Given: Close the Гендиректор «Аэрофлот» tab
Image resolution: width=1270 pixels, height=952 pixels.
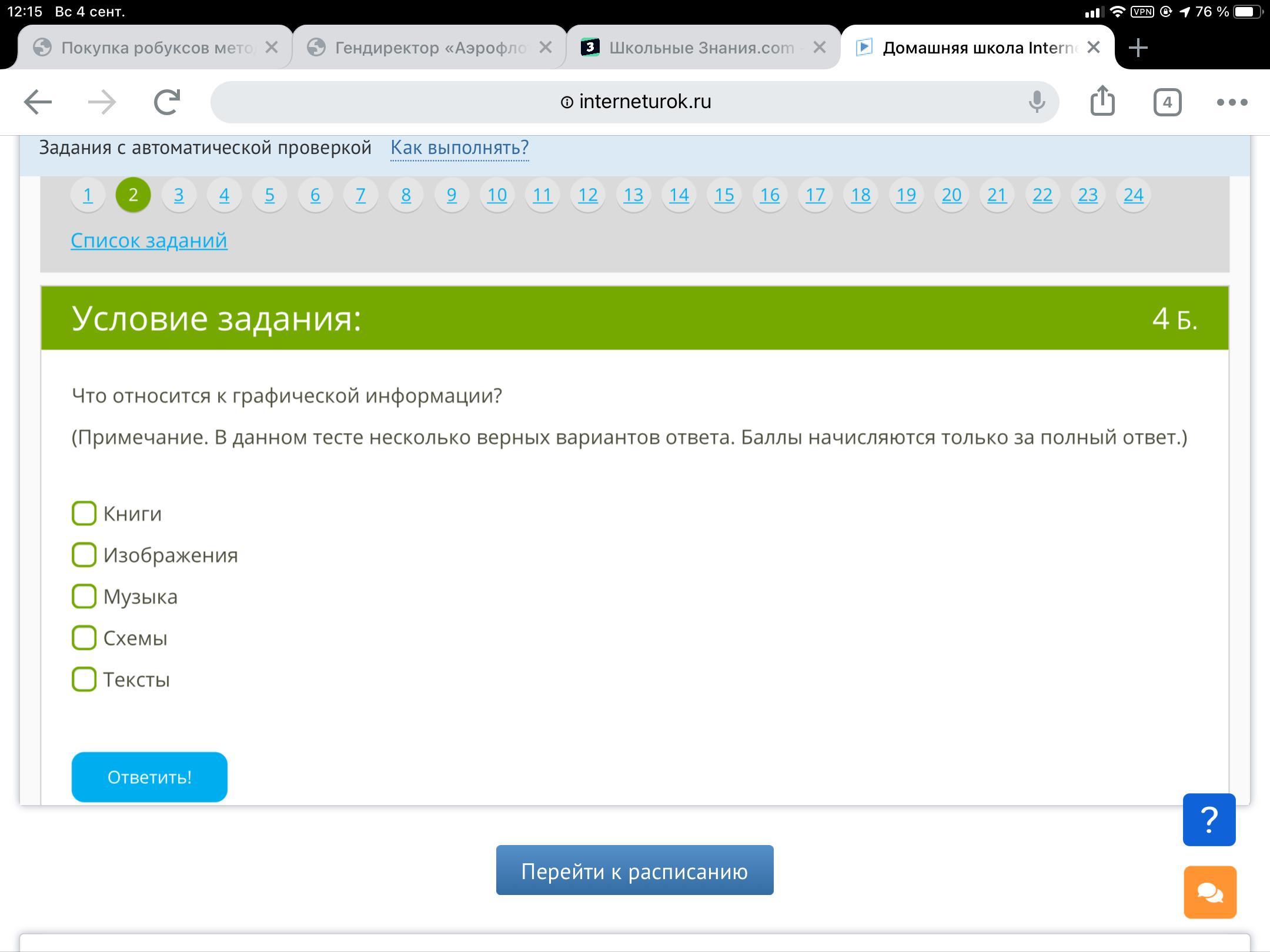Looking at the screenshot, I should point(546,48).
